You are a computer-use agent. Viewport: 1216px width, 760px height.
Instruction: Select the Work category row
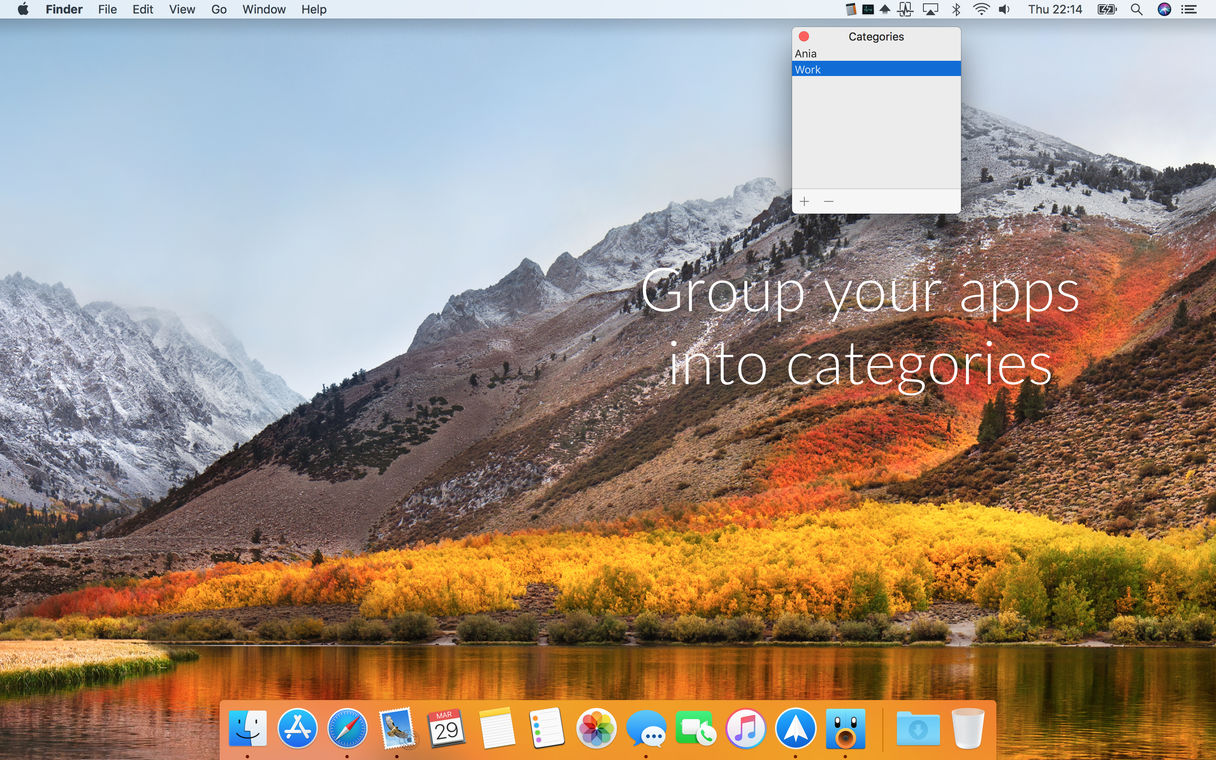point(876,69)
